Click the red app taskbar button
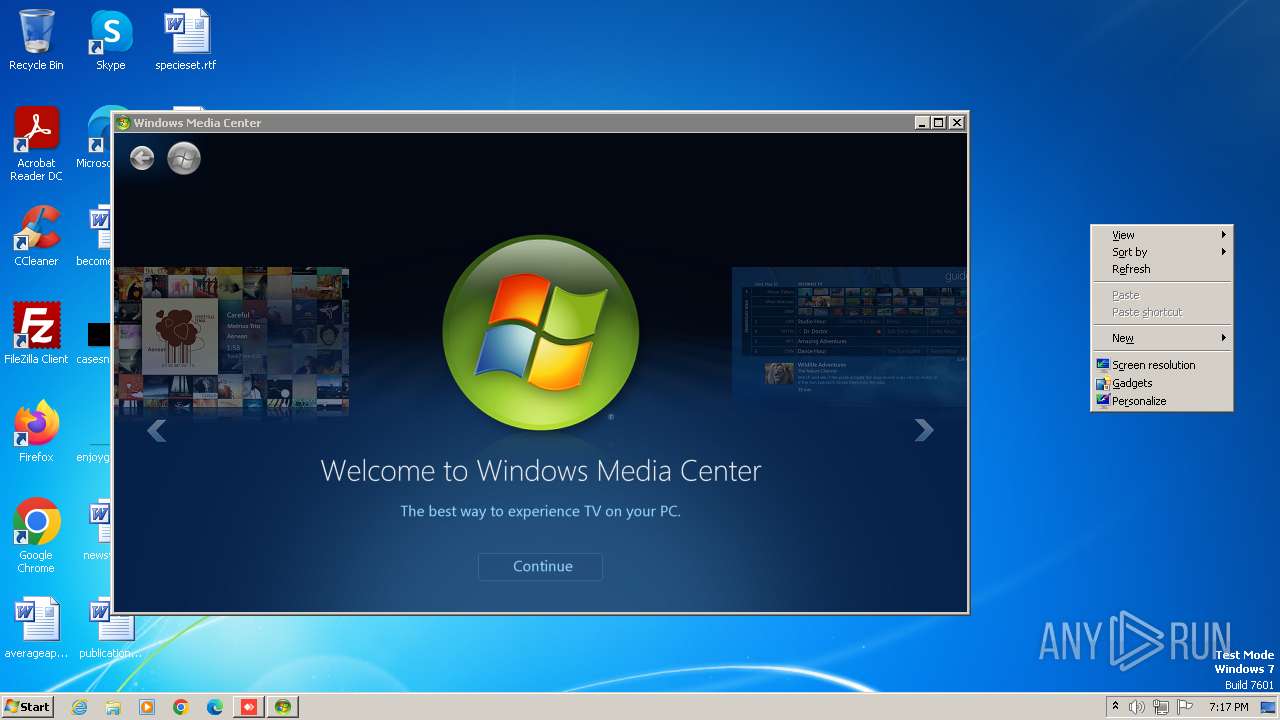 pyautogui.click(x=249, y=707)
